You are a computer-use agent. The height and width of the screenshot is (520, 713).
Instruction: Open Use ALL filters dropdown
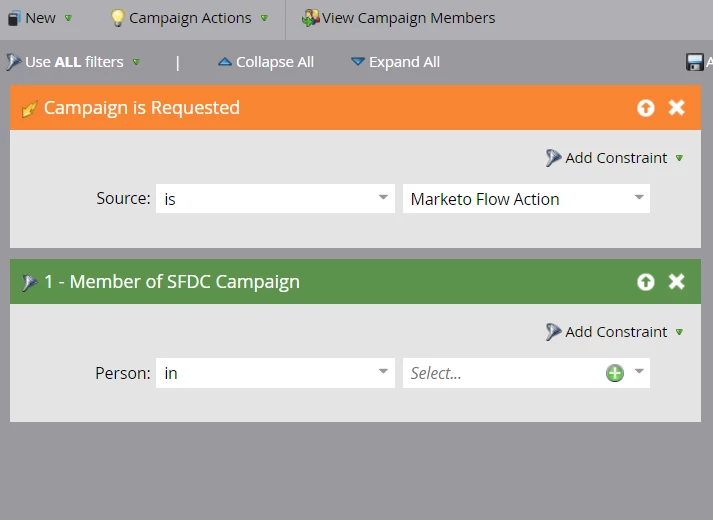(74, 62)
